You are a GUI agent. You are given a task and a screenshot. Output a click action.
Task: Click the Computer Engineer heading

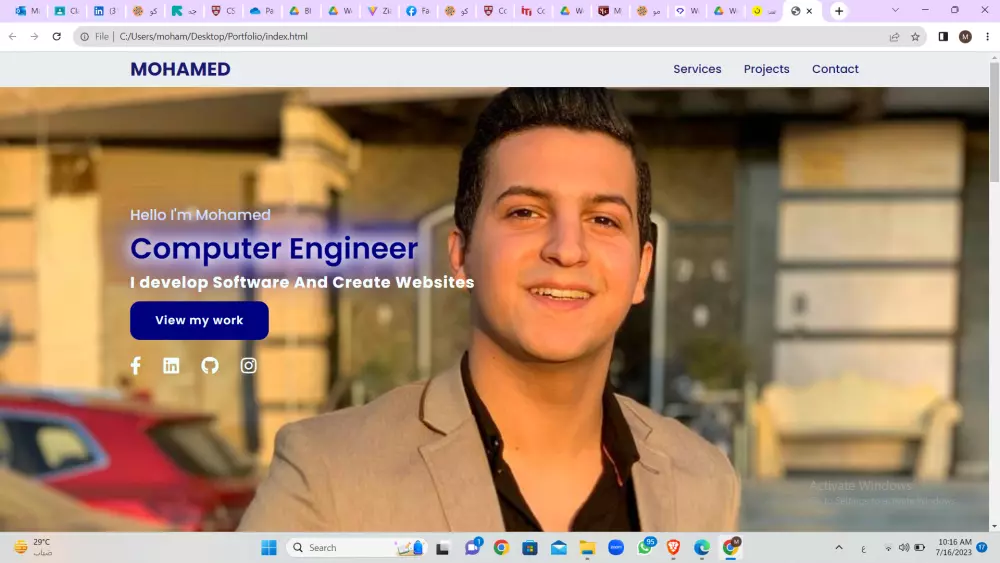(274, 248)
